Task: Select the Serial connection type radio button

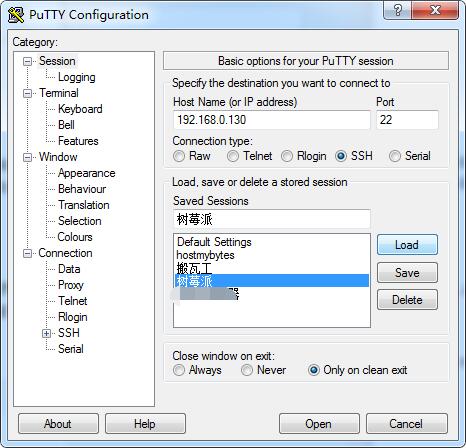Action: pyautogui.click(x=395, y=156)
